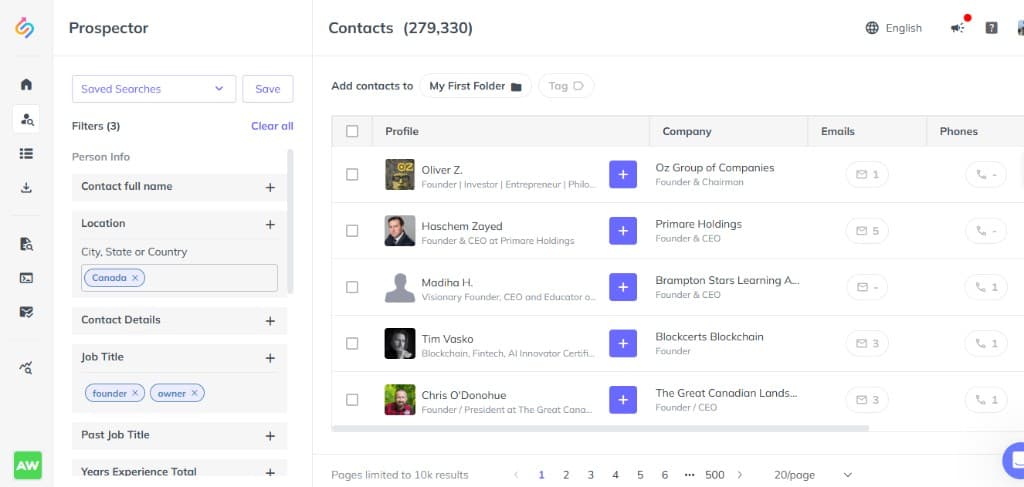Show Chris O'Donohue's emails badge

867,400
